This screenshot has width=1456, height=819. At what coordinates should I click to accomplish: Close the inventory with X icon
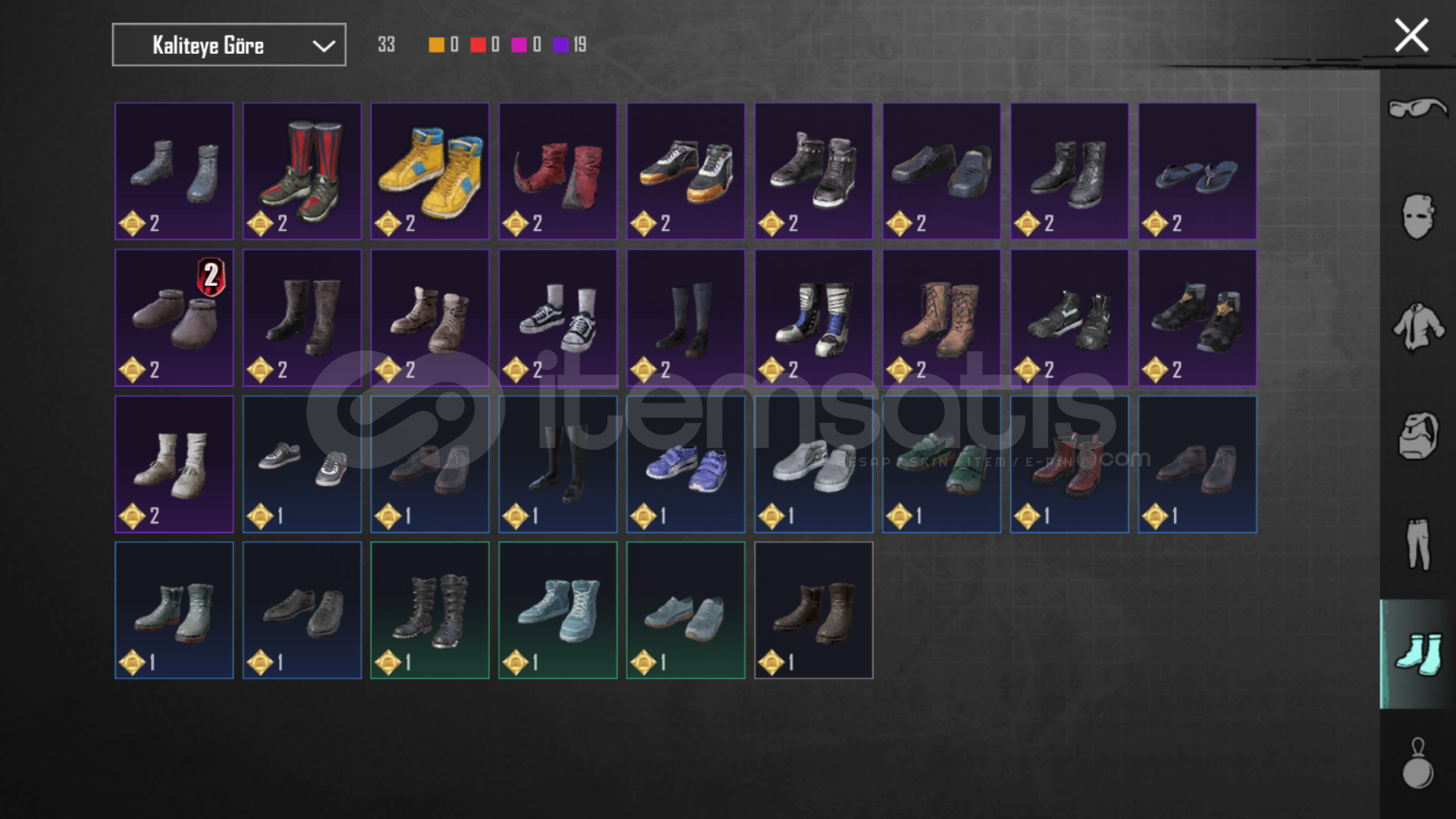[x=1410, y=36]
